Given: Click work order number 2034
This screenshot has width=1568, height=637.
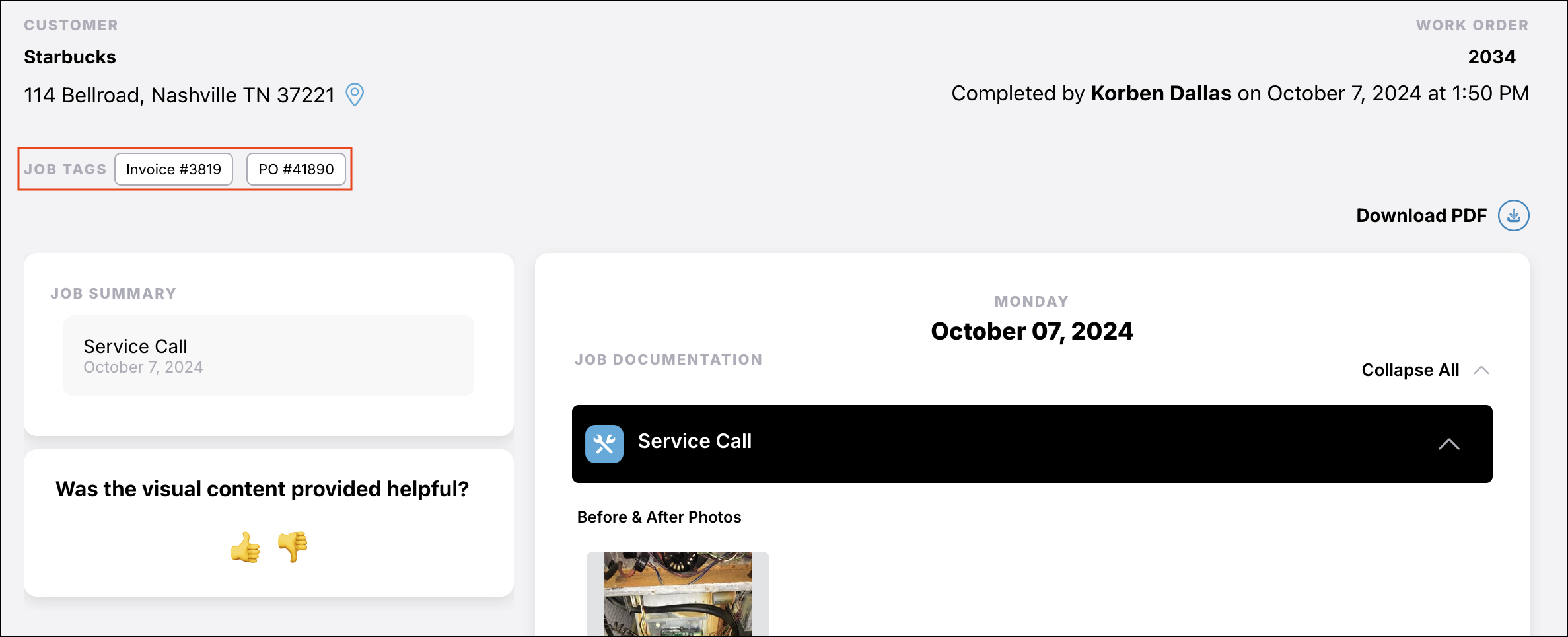Looking at the screenshot, I should [1491, 57].
